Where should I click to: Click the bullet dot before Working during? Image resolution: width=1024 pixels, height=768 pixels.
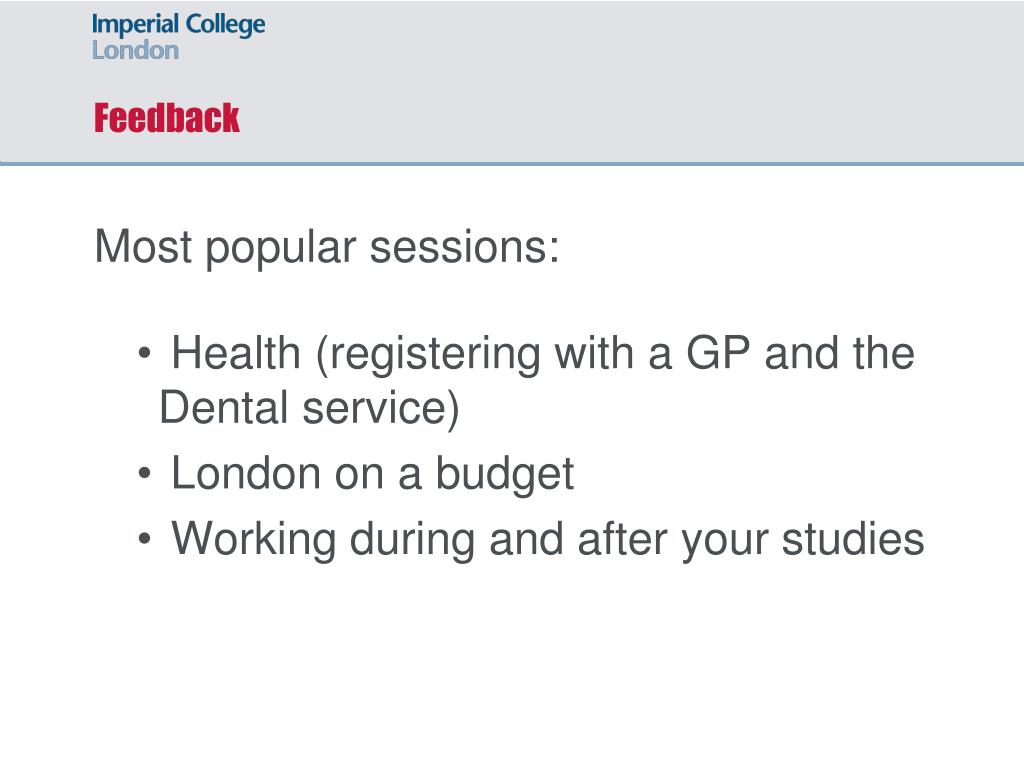pyautogui.click(x=145, y=539)
